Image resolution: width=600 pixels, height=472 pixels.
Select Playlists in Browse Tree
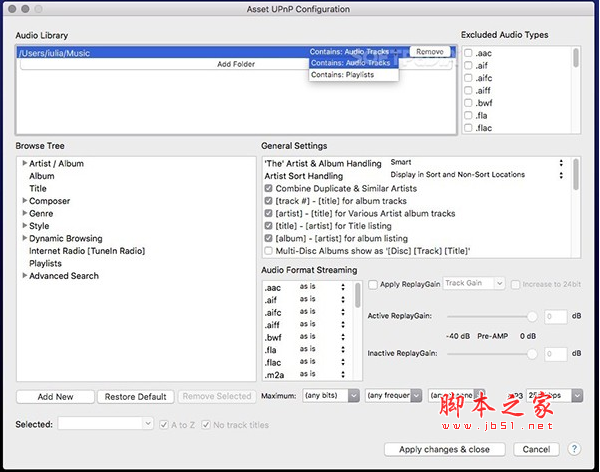click(45, 263)
